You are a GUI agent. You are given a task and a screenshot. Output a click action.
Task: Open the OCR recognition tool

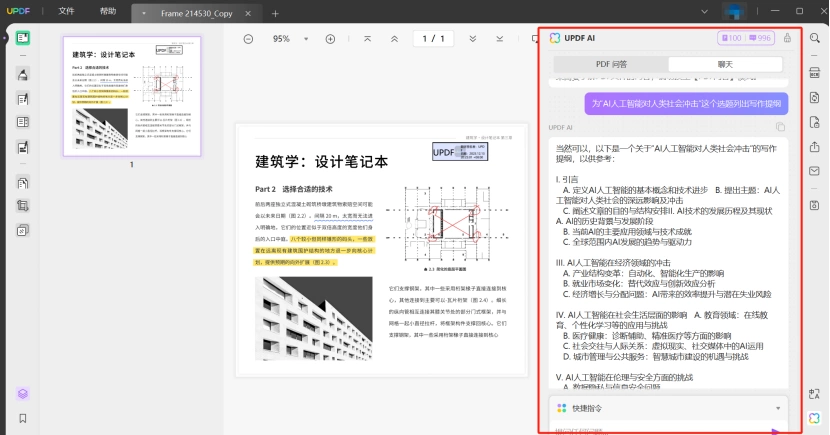pos(815,73)
